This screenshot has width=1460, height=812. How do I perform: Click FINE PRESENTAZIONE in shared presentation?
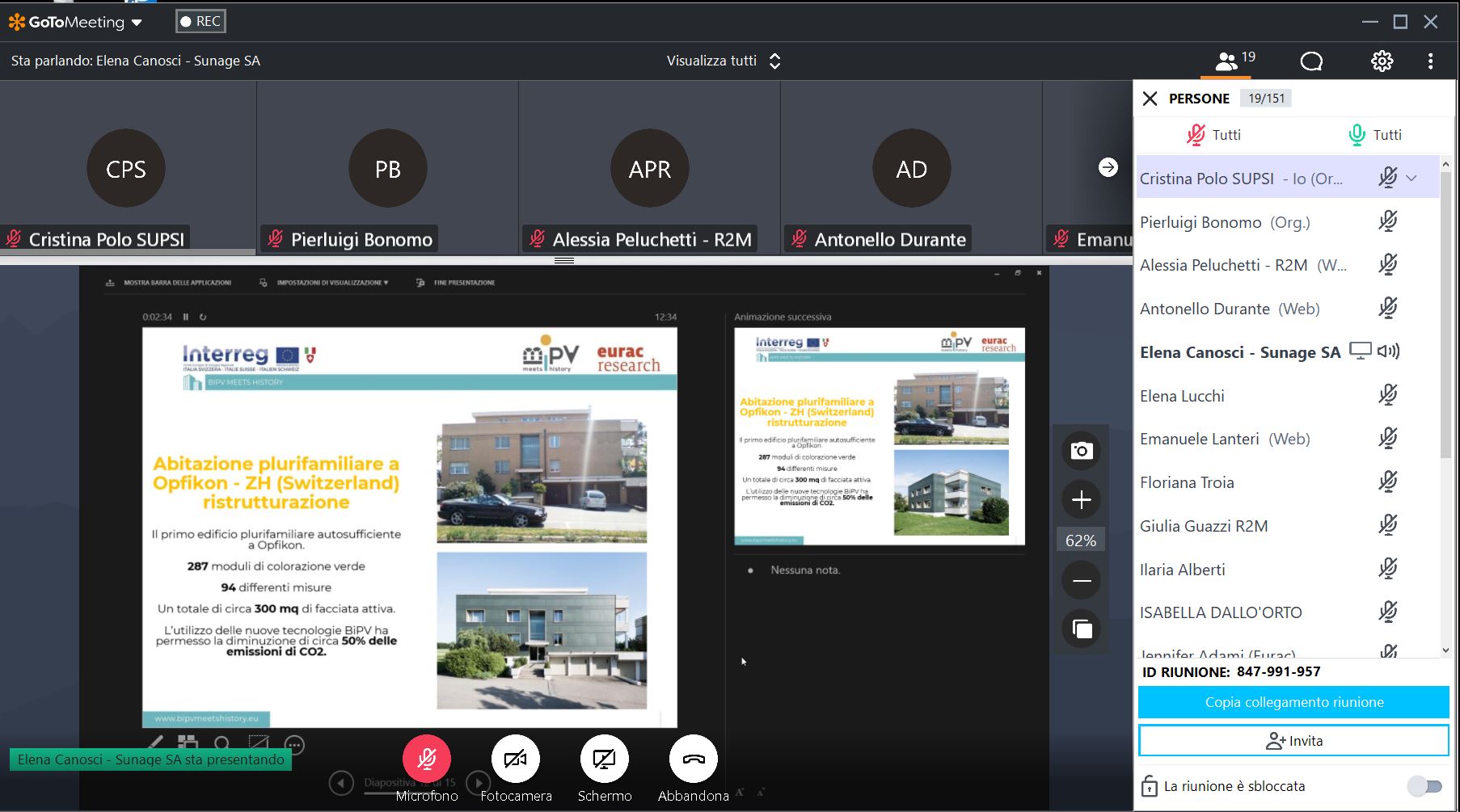tap(456, 283)
